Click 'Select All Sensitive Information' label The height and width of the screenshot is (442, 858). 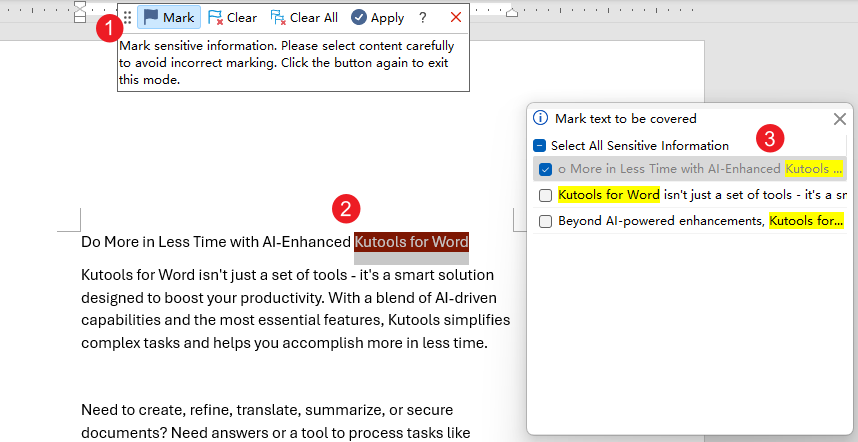(640, 146)
